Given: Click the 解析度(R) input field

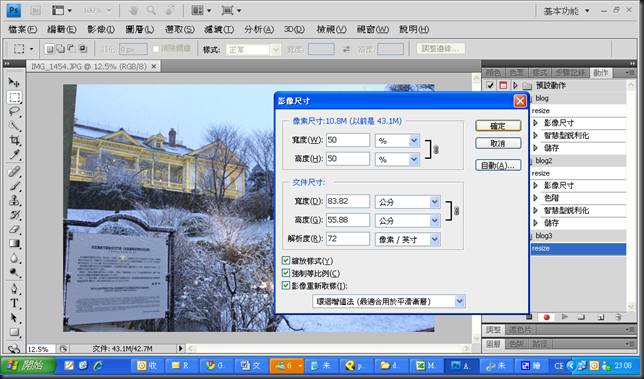Looking at the screenshot, I should (x=348, y=239).
